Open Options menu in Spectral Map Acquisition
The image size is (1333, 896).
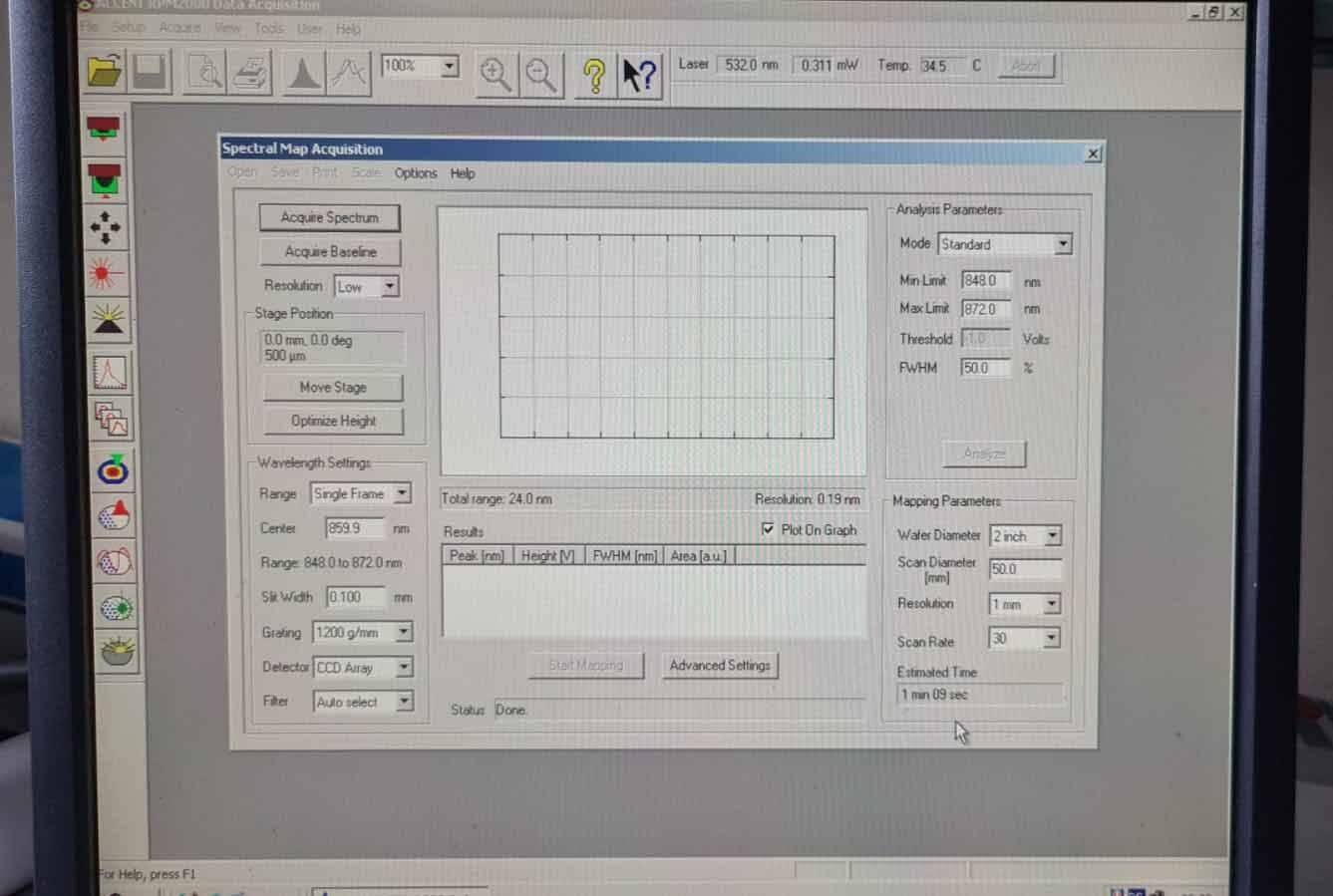point(415,173)
